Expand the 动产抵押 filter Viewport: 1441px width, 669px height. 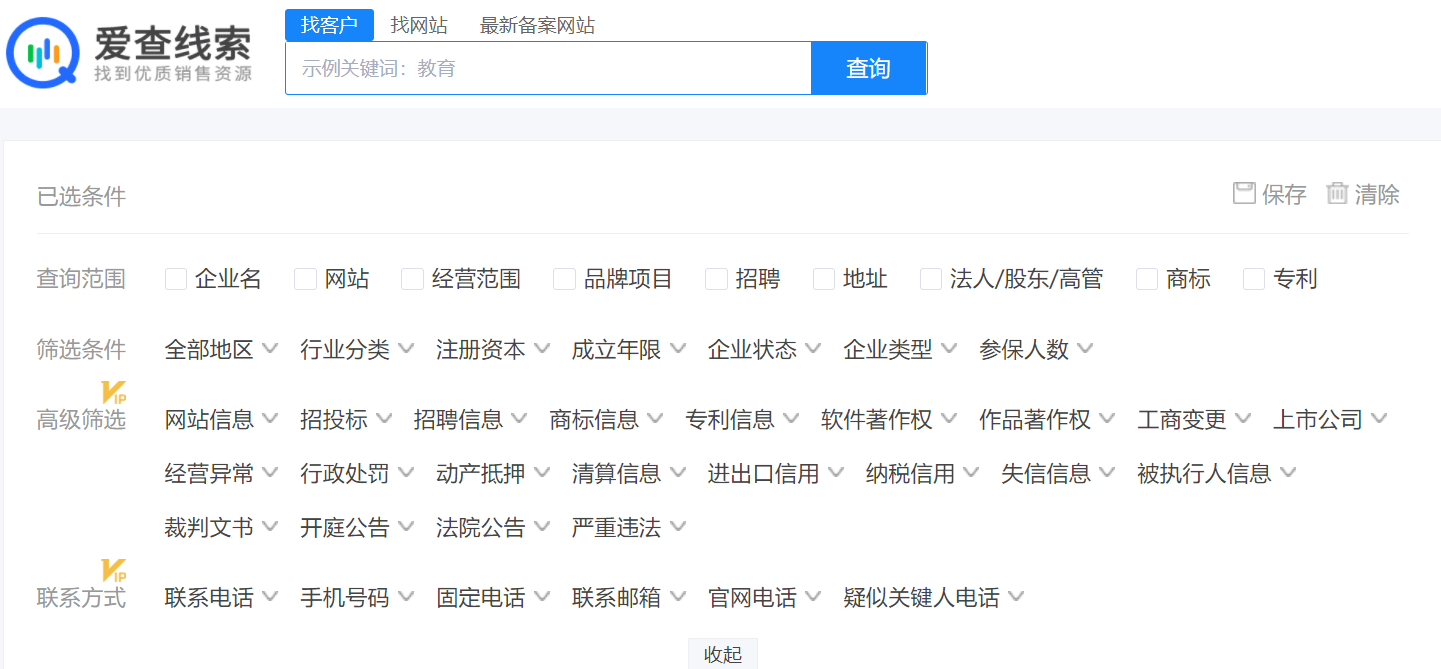[x=493, y=473]
